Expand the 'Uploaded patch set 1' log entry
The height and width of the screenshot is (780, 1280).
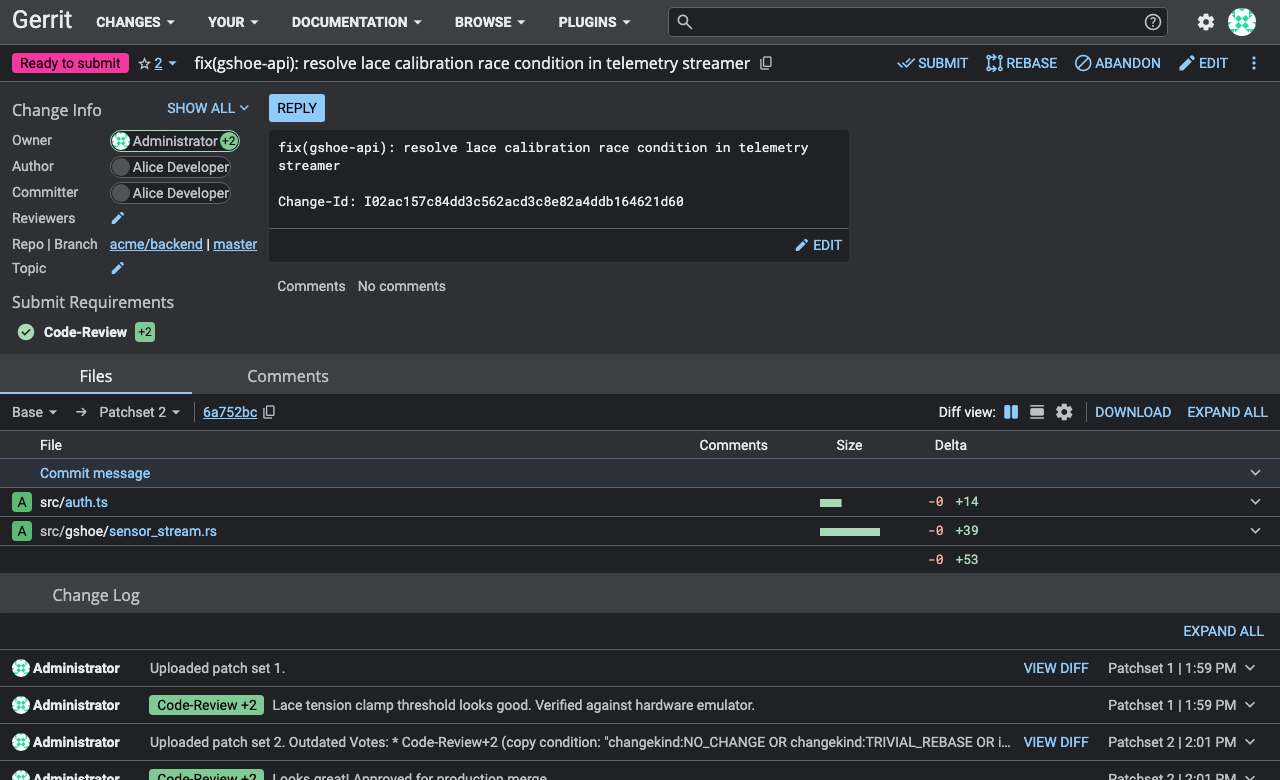point(1250,668)
